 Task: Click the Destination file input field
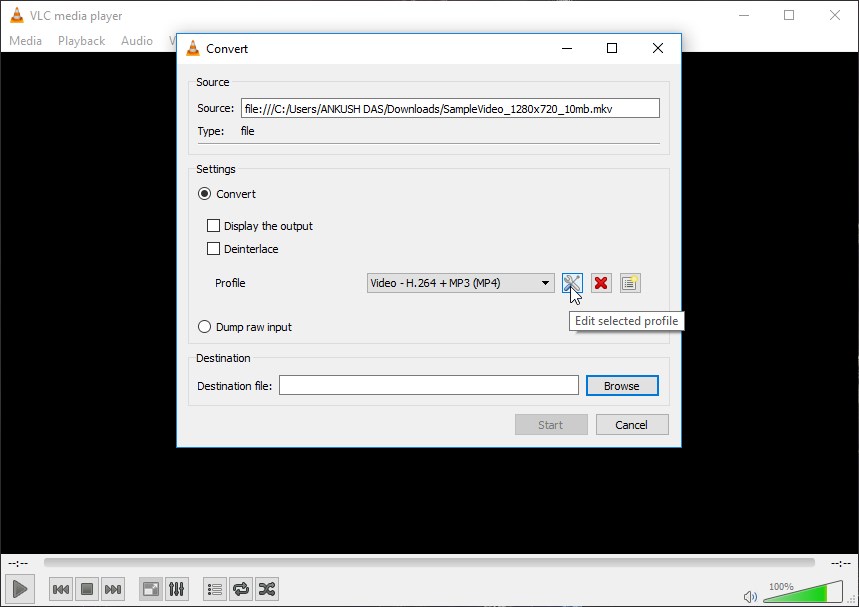(428, 385)
